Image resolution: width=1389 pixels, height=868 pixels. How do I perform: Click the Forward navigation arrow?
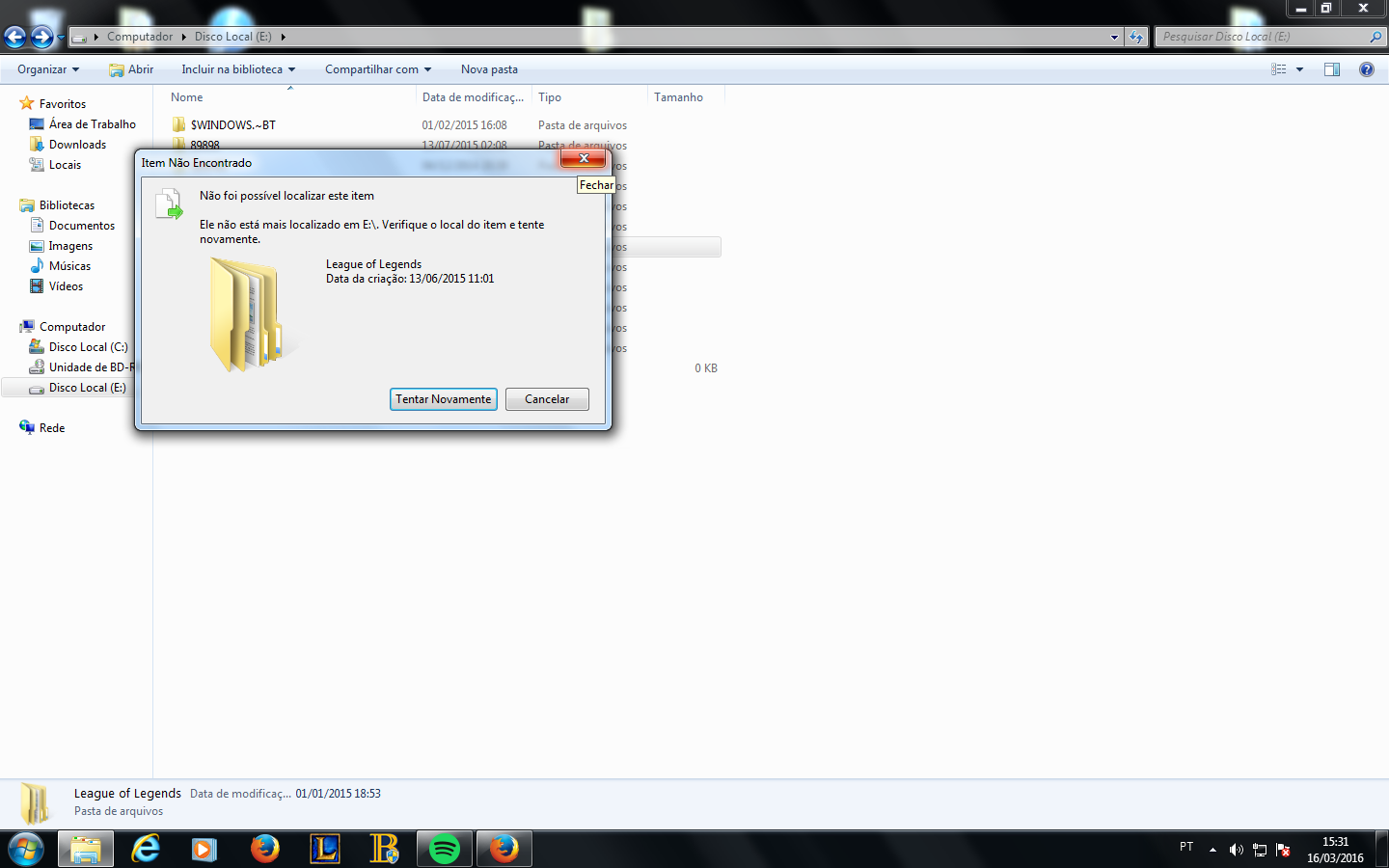pos(41,37)
